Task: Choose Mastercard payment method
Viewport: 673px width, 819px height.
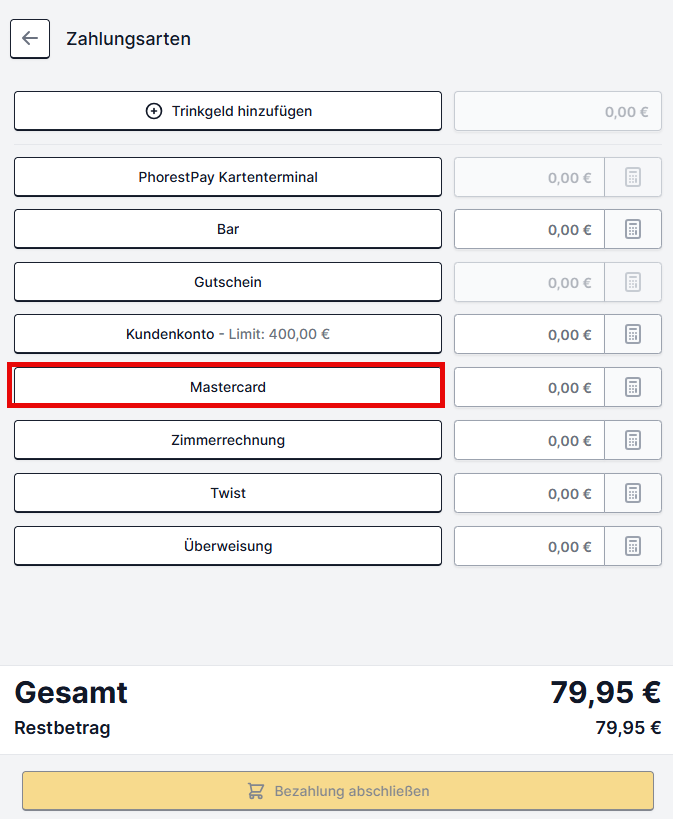Action: pyautogui.click(x=228, y=387)
